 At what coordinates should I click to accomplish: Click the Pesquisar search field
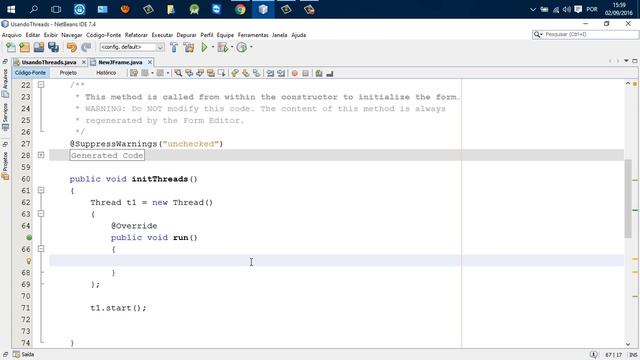(x=585, y=35)
